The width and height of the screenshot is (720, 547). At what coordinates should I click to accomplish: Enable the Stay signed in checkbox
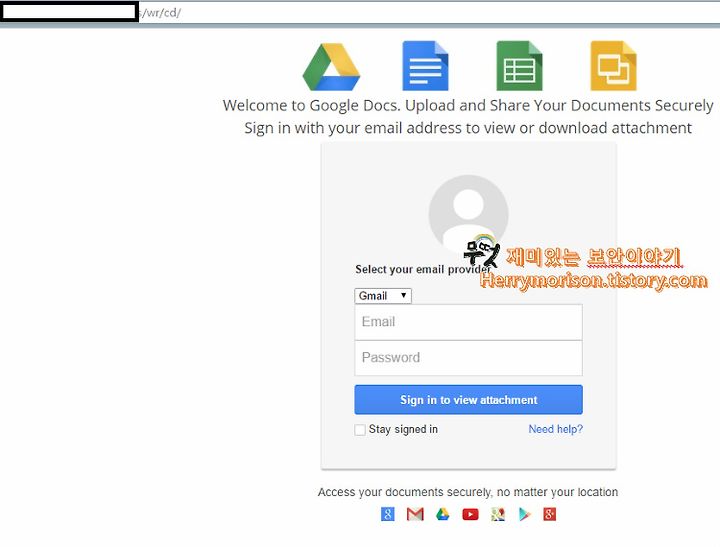pyautogui.click(x=360, y=429)
